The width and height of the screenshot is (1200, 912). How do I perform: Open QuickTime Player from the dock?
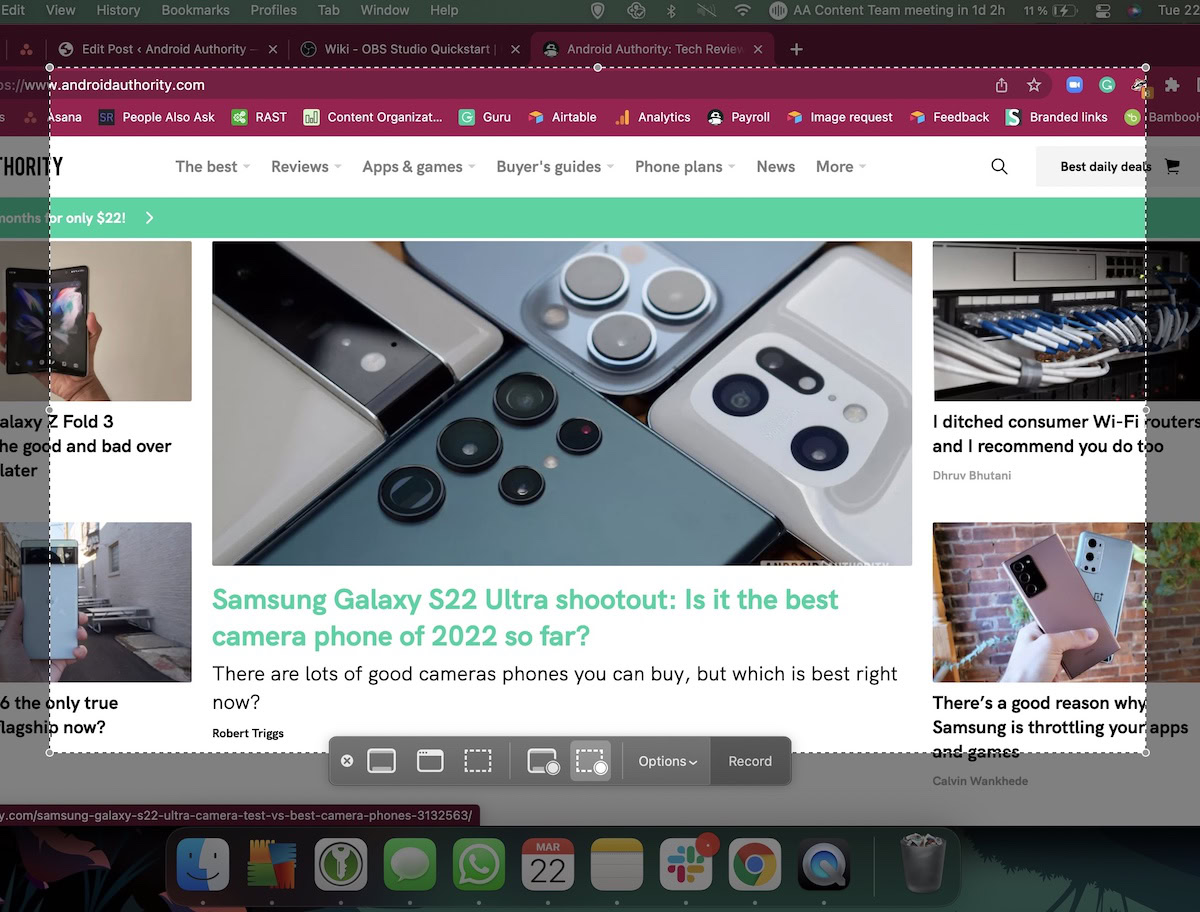(x=824, y=864)
